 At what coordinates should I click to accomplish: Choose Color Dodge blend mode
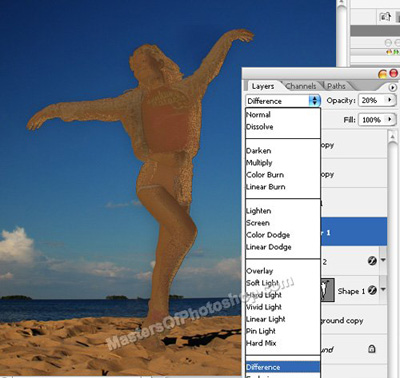click(268, 235)
